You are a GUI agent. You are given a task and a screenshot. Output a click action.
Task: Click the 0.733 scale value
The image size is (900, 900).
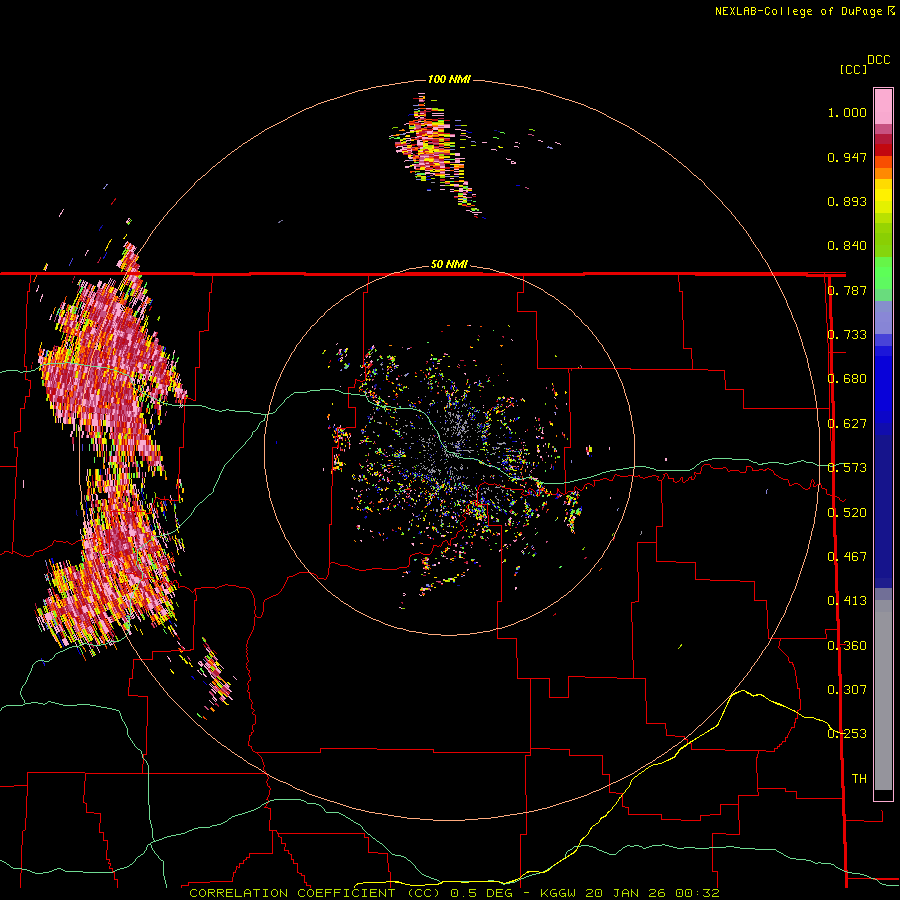click(x=847, y=335)
